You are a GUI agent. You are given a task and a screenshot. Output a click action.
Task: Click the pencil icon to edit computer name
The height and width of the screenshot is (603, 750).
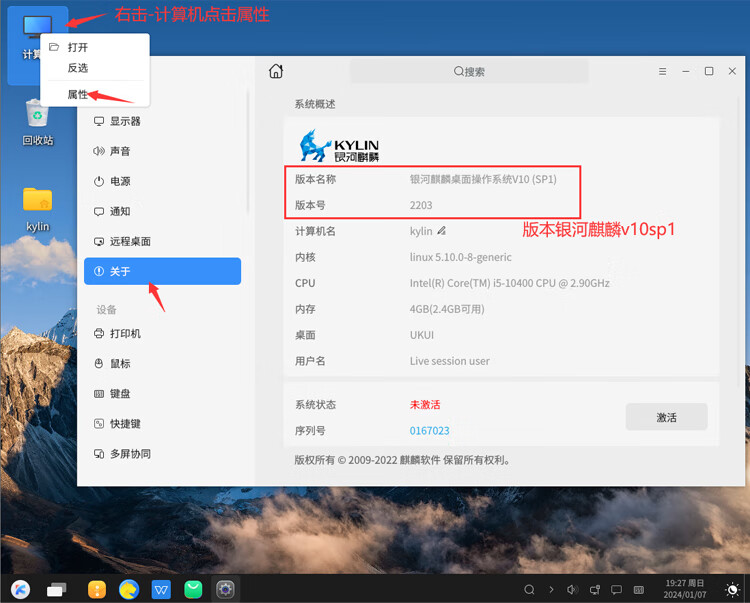coord(441,231)
